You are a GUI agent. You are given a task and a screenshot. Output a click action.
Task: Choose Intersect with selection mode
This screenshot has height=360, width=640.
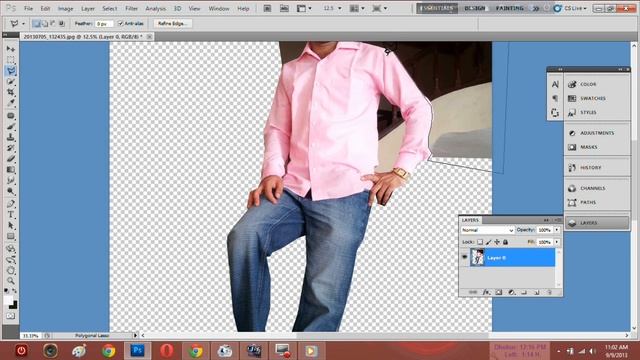coord(62,24)
